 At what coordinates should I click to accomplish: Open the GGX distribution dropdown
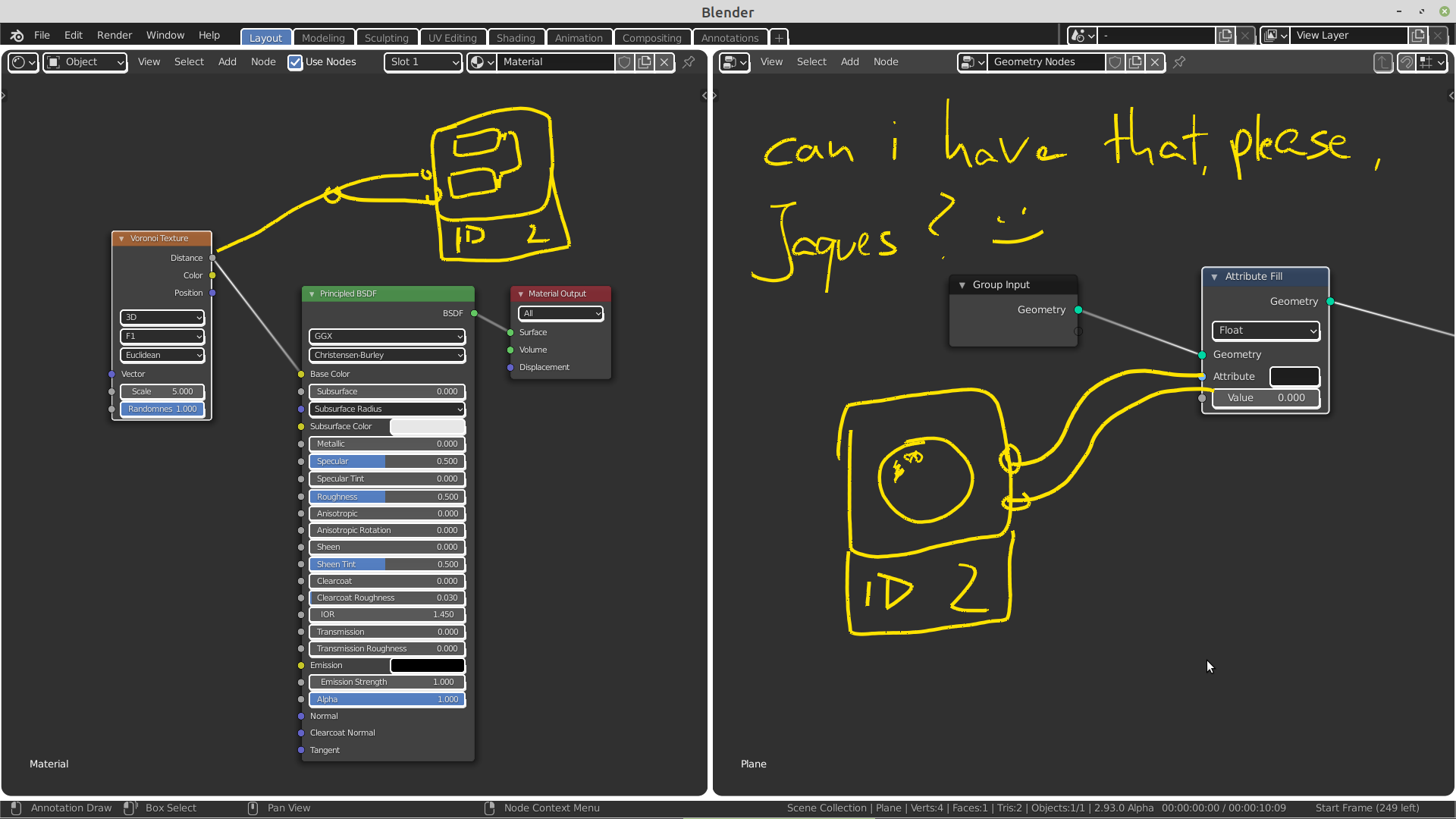(387, 336)
